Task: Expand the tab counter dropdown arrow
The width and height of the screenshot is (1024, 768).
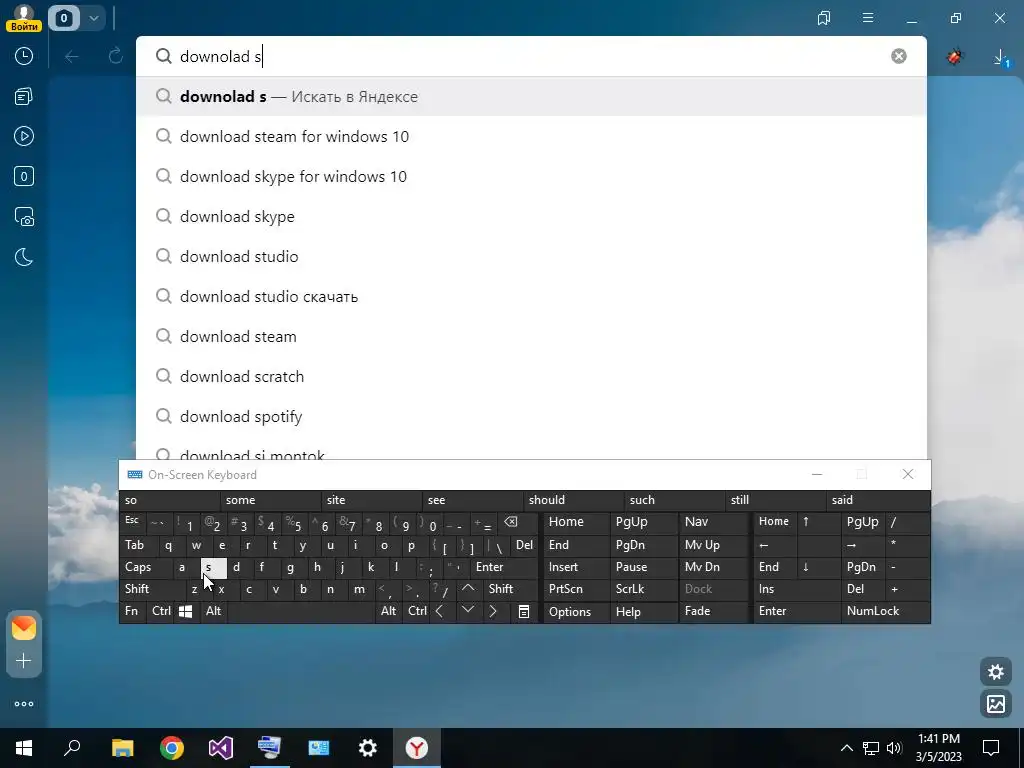Action: coord(93,18)
